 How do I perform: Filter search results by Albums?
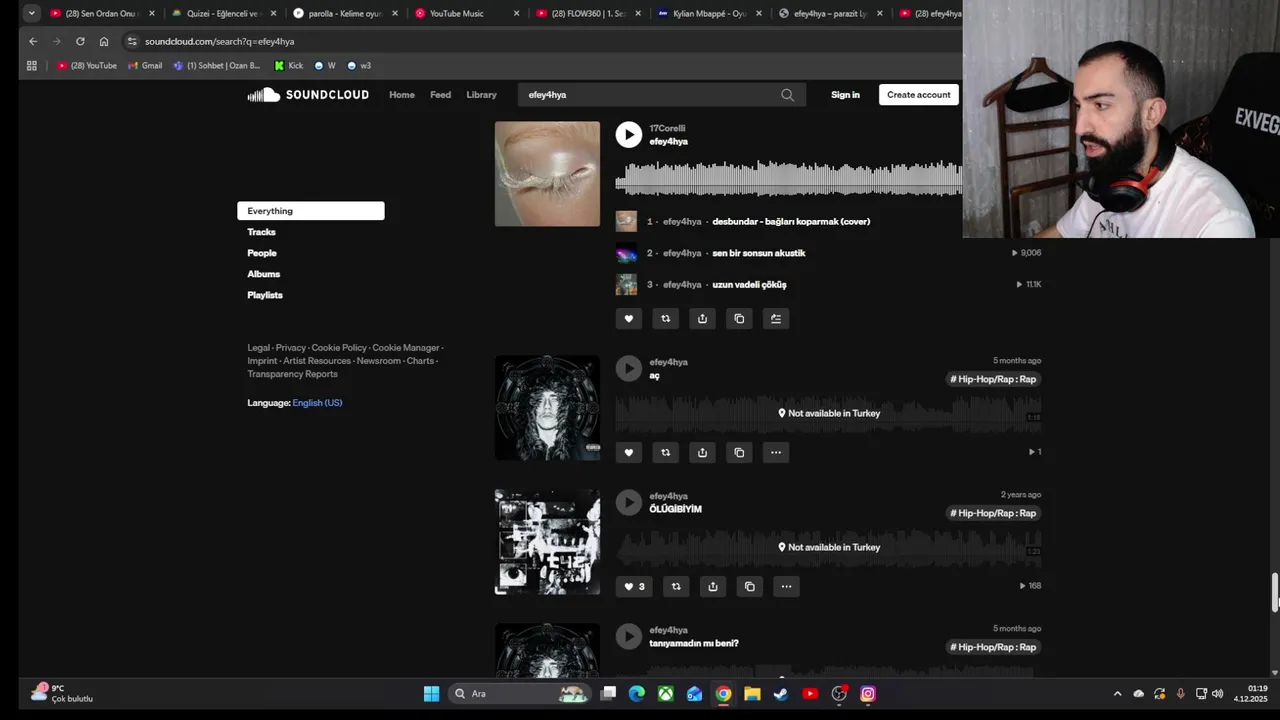(264, 274)
